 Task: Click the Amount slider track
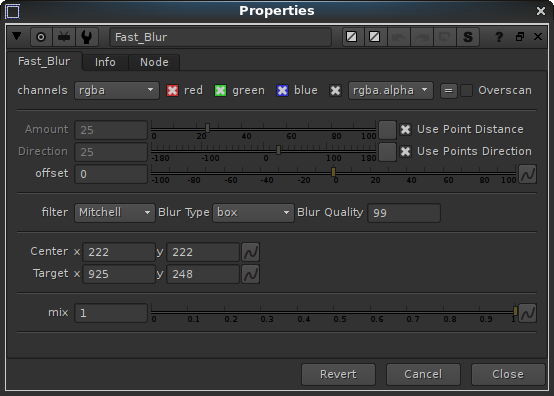264,129
